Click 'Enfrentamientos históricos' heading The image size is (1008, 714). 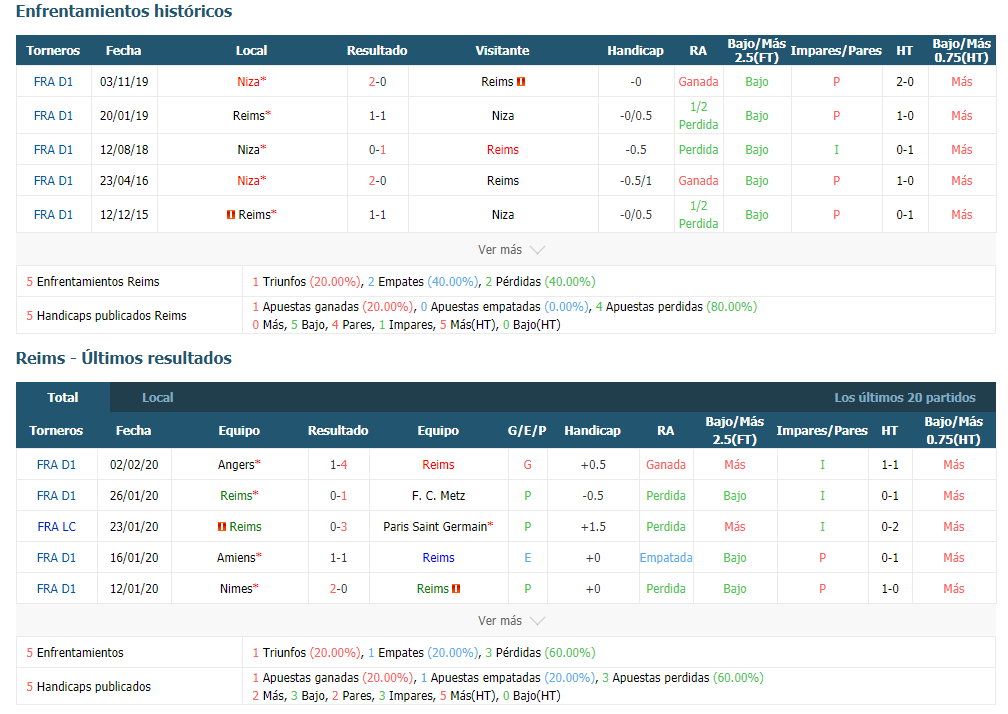click(x=124, y=11)
